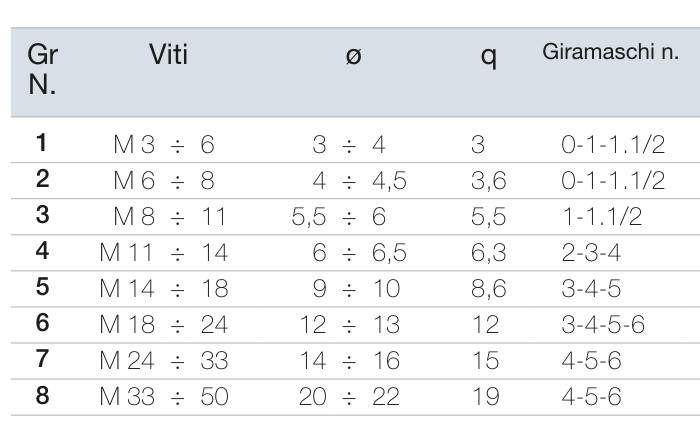
Task: Select the "M 3 ÷ 6" screw cell
Action: click(166, 146)
